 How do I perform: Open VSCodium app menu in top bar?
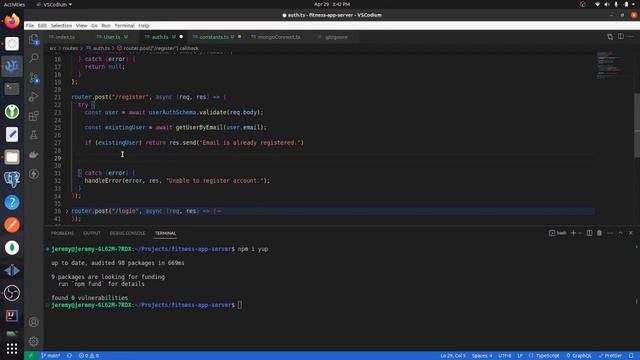click(x=54, y=4)
